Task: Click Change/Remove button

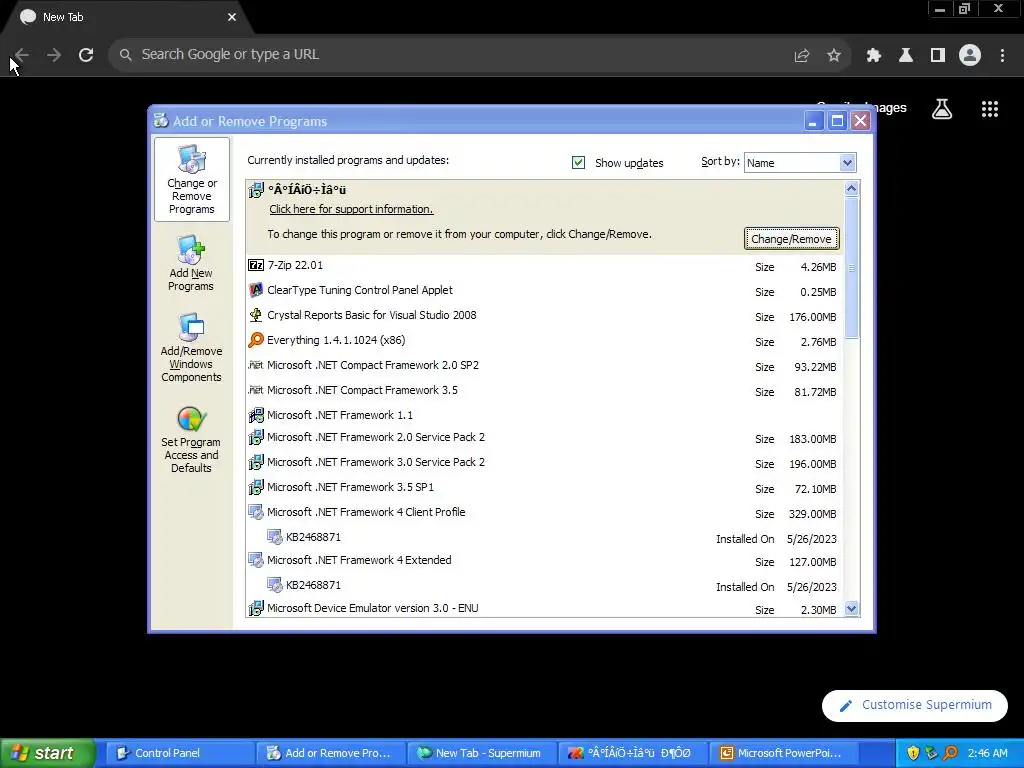Action: pos(792,239)
